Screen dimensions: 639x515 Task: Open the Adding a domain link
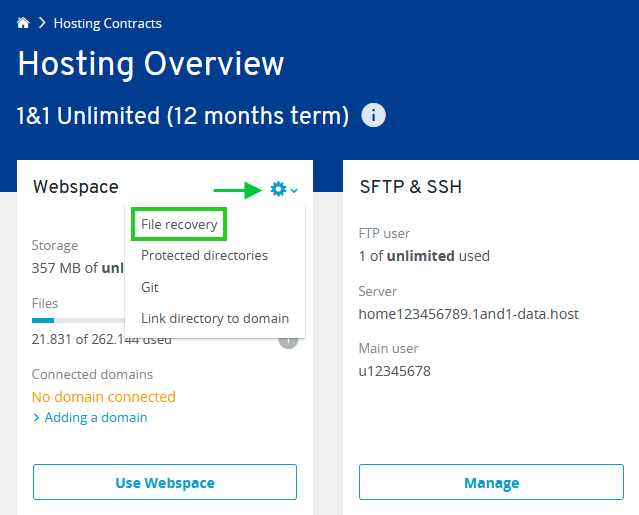96,417
